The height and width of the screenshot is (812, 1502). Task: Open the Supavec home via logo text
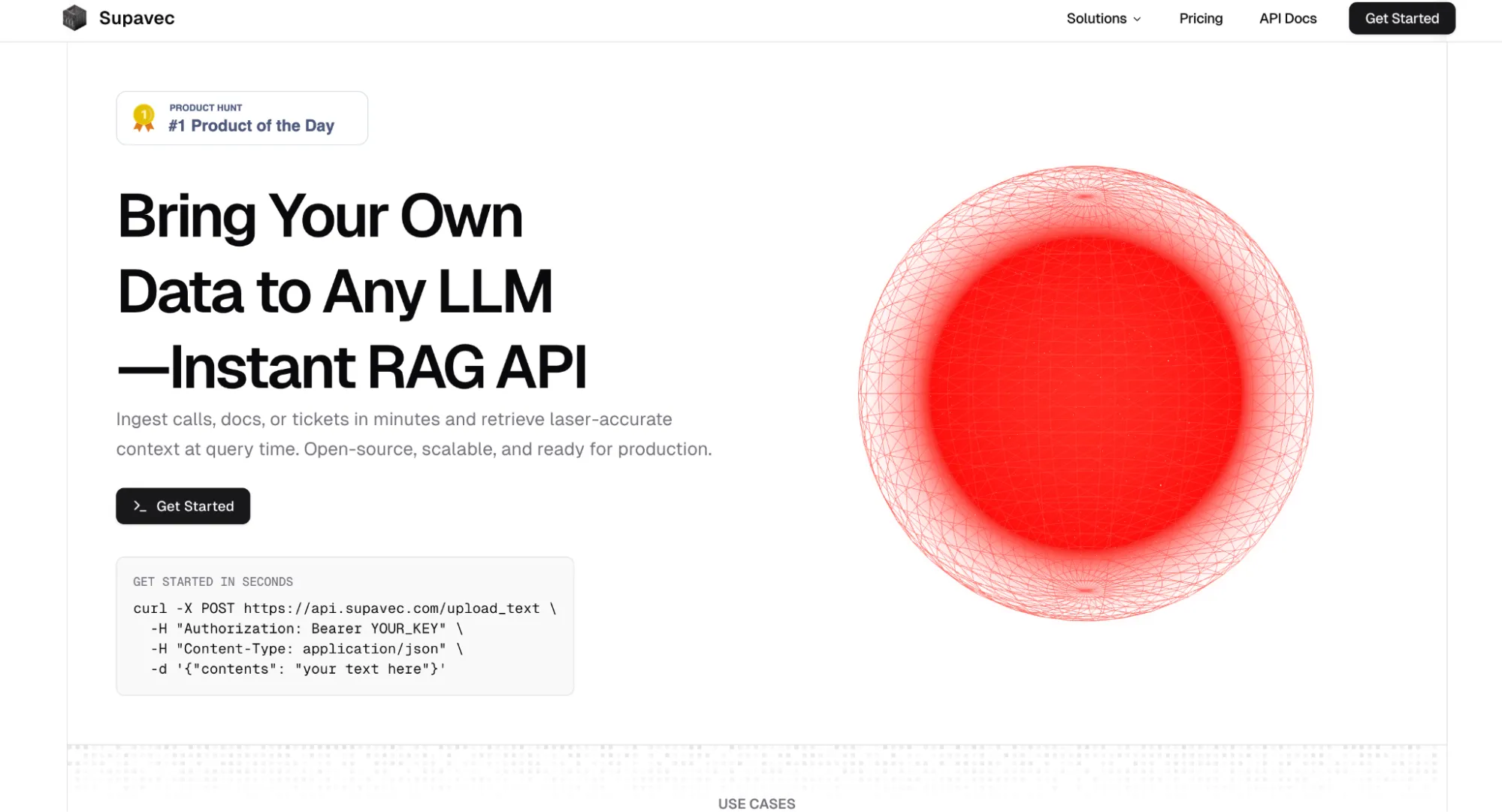tap(136, 17)
